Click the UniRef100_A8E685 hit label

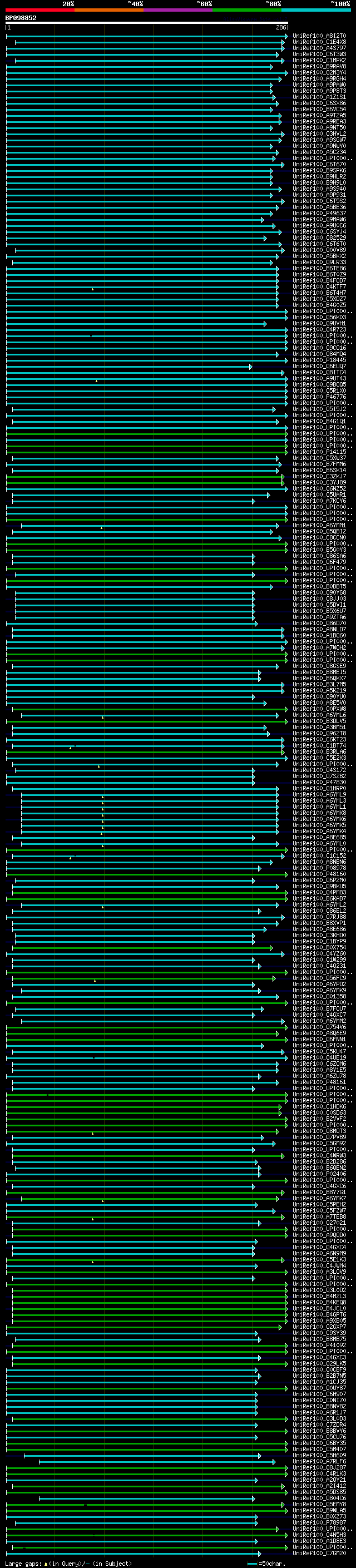click(319, 838)
